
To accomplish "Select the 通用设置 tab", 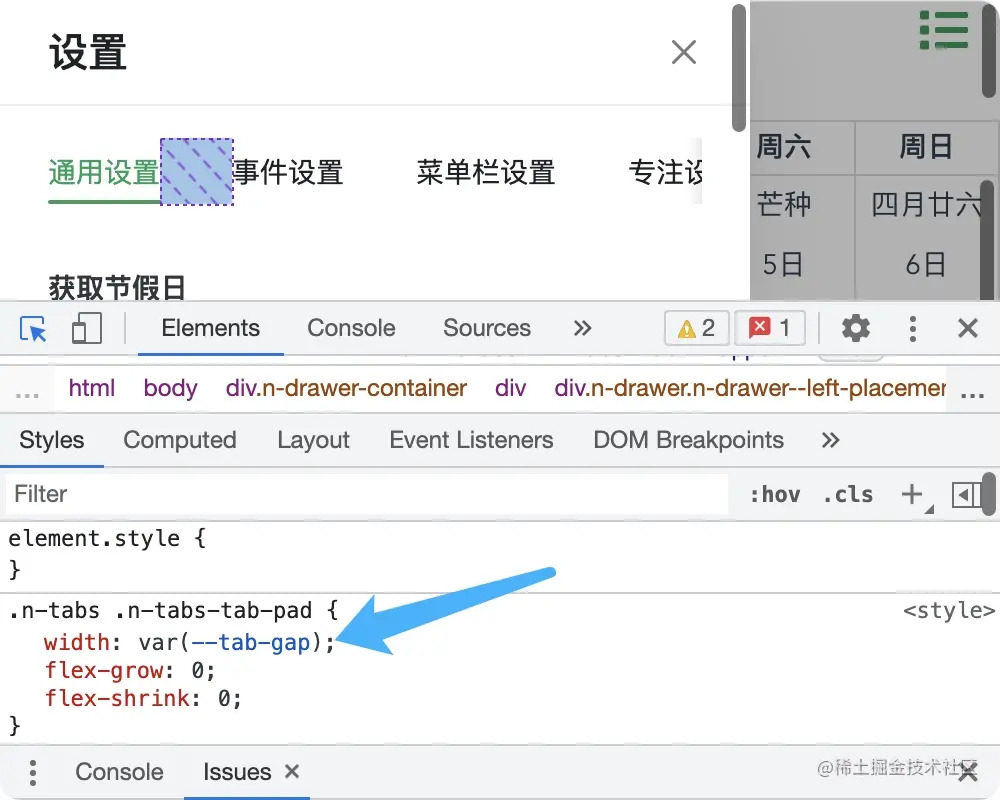I will (x=104, y=172).
